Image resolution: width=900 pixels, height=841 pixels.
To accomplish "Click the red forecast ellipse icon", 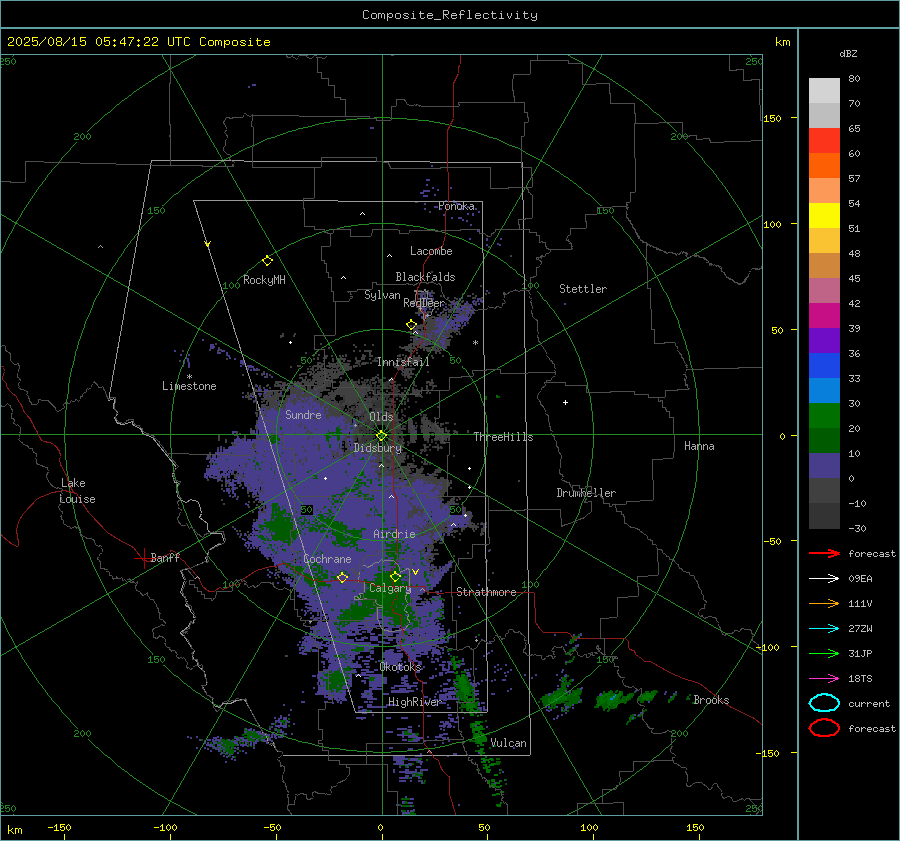I will click(x=824, y=728).
